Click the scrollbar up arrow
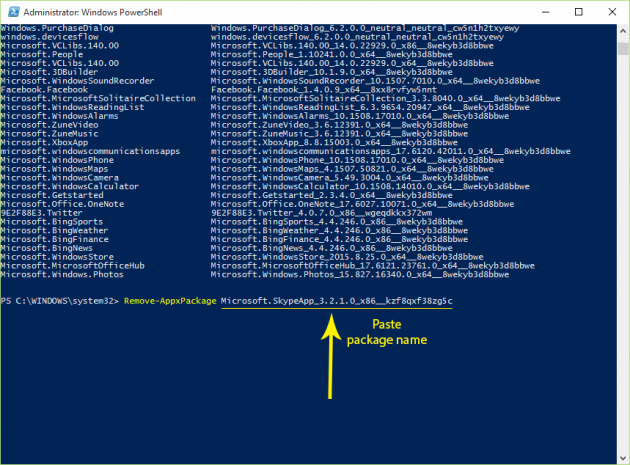Image resolution: width=630 pixels, height=465 pixels. pyautogui.click(x=623, y=31)
